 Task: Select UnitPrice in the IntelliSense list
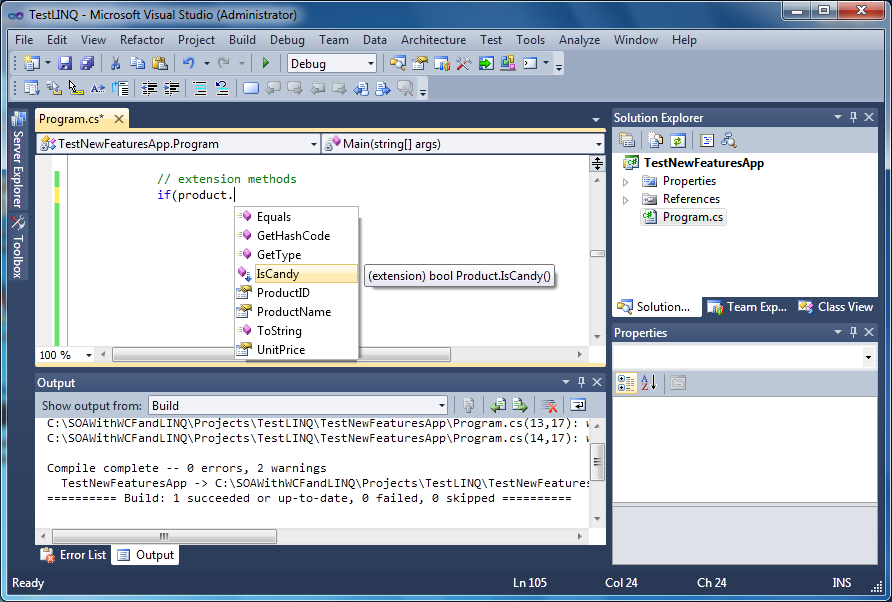[297, 350]
